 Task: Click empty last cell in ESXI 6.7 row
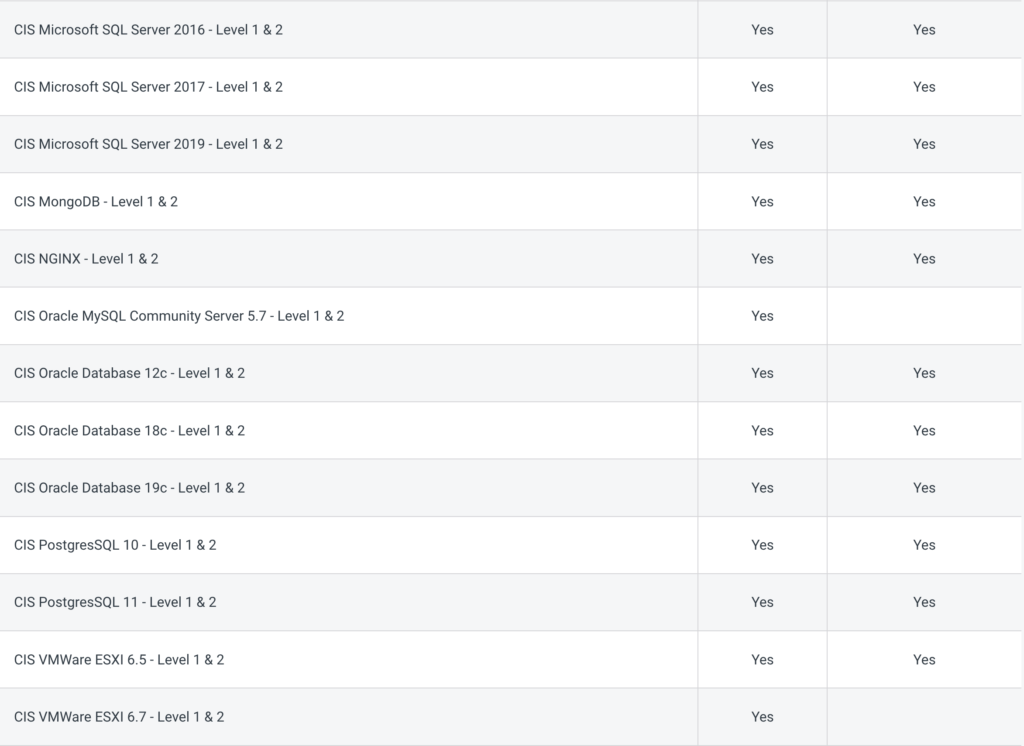point(924,717)
